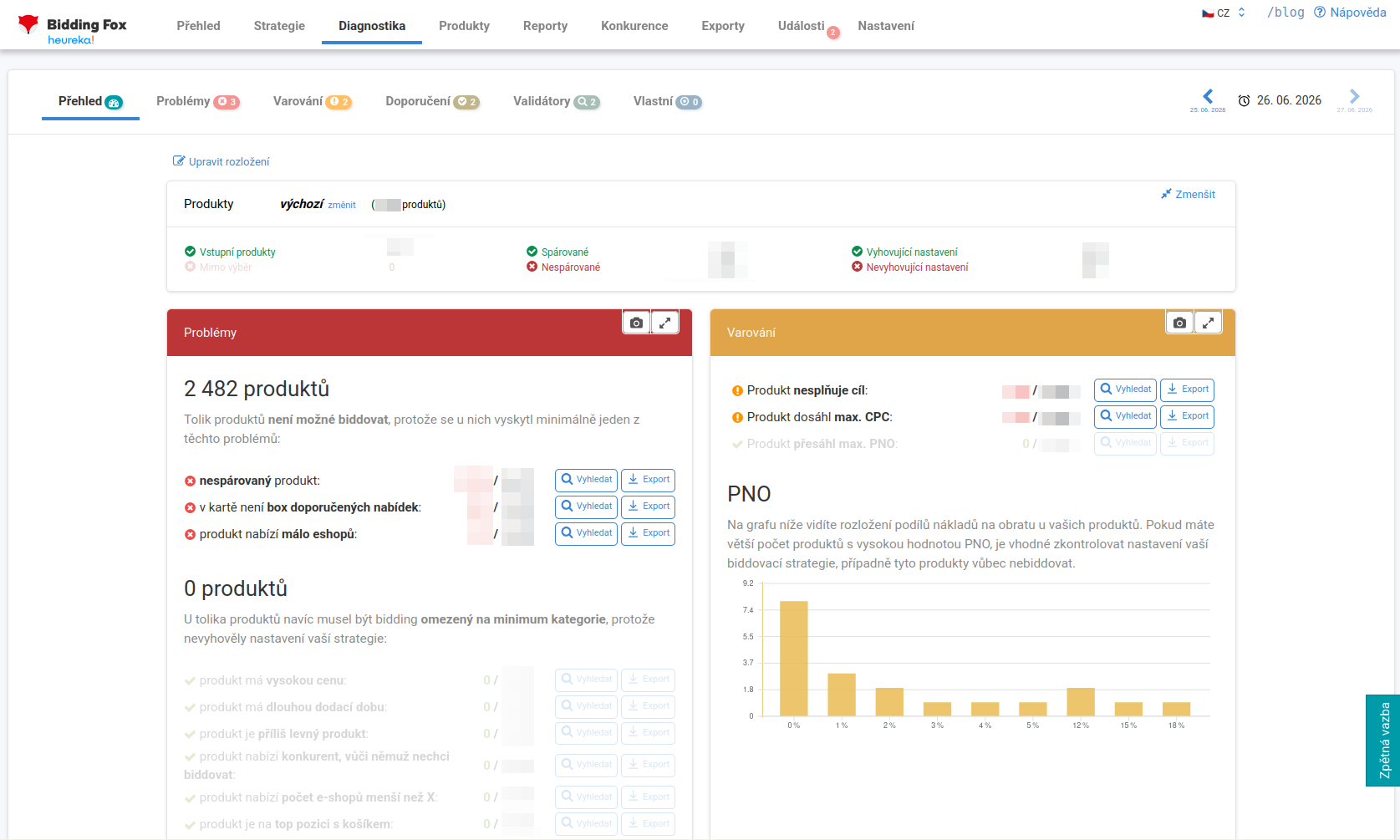This screenshot has width=1400, height=840.
Task: Export products with málo eshopů
Action: pyautogui.click(x=648, y=533)
